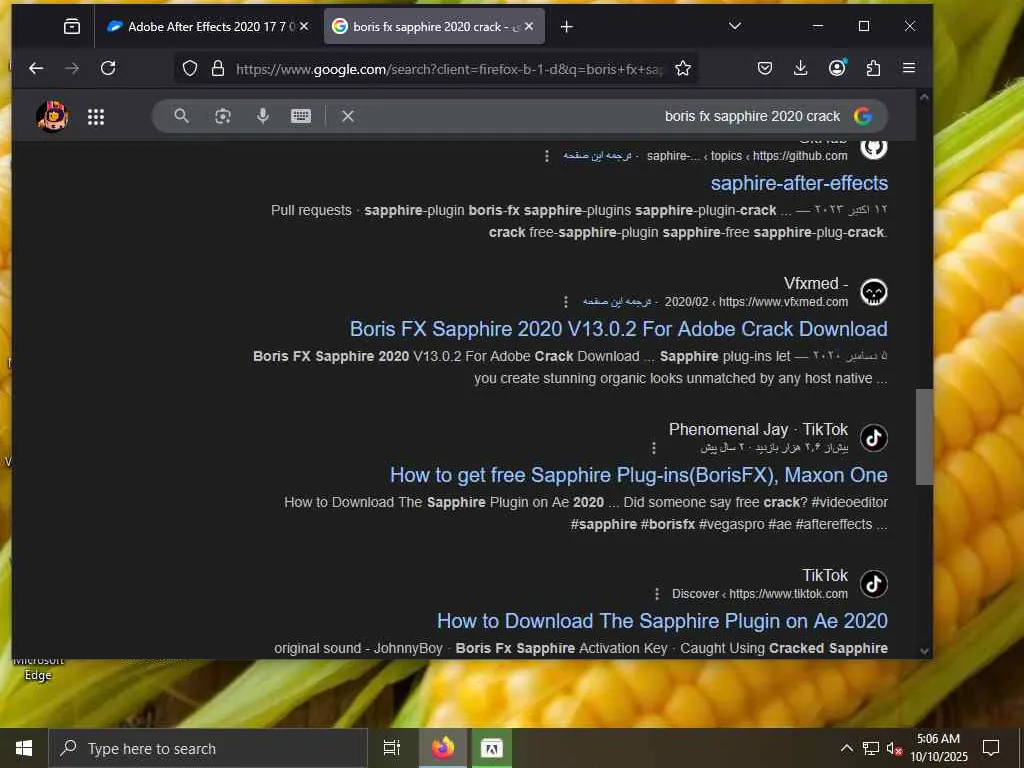
Task: Open How to get free Sapphire Plug-ins link
Action: pyautogui.click(x=639, y=475)
